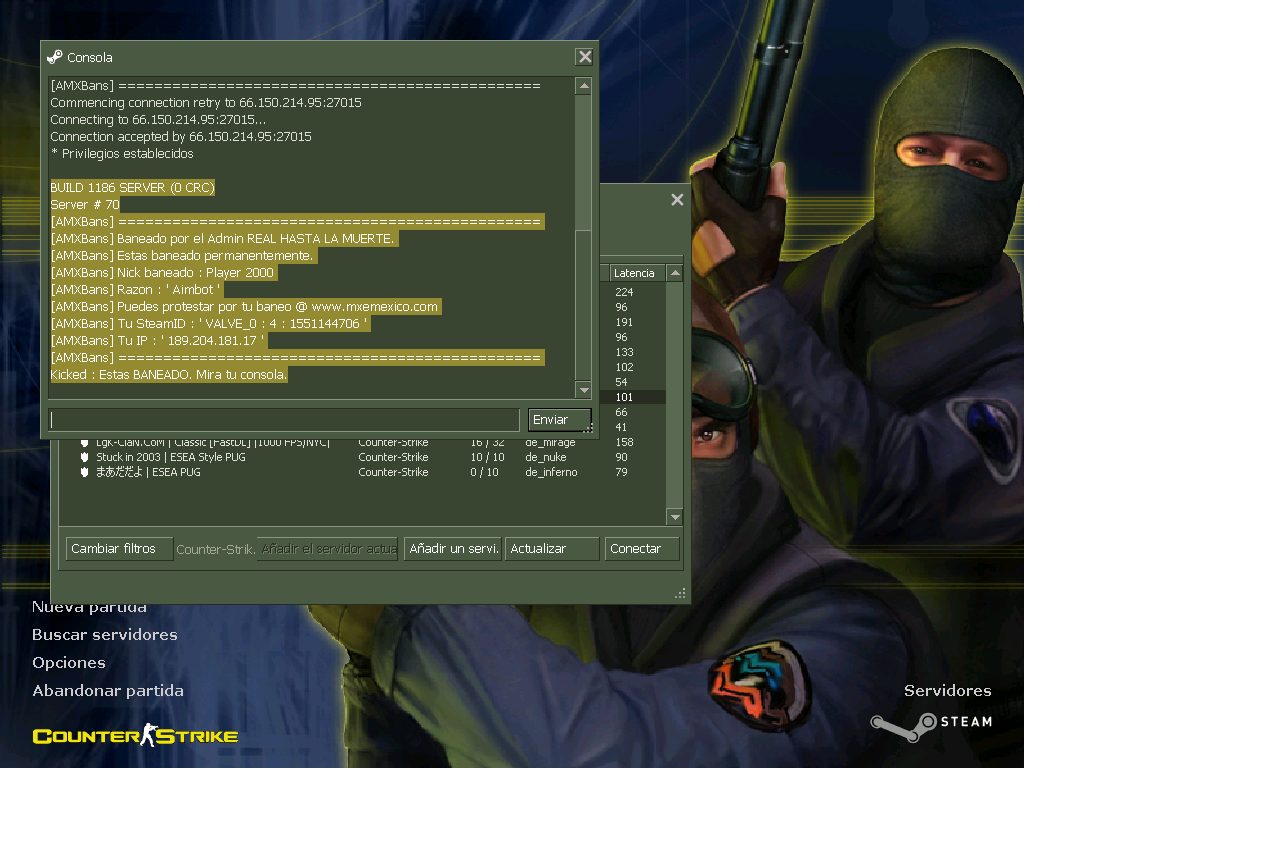Click the Steam icon in Consola title bar
This screenshot has width=1283, height=848.
click(54, 57)
